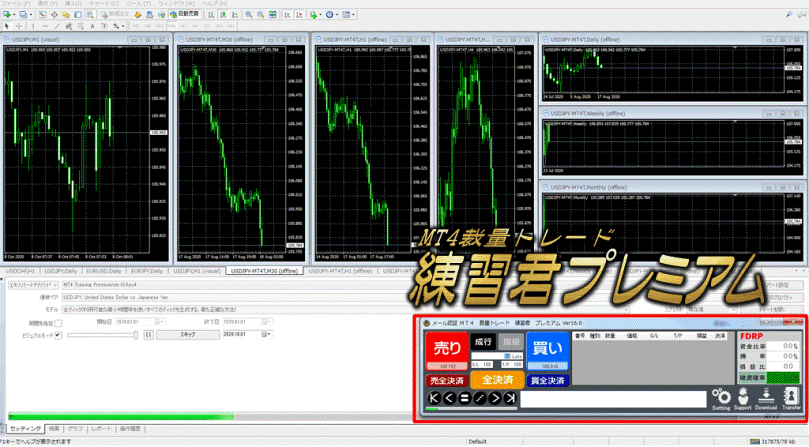Jump to start with the skip-back icon
Image resolution: width=809 pixels, height=447 pixels.
point(434,399)
